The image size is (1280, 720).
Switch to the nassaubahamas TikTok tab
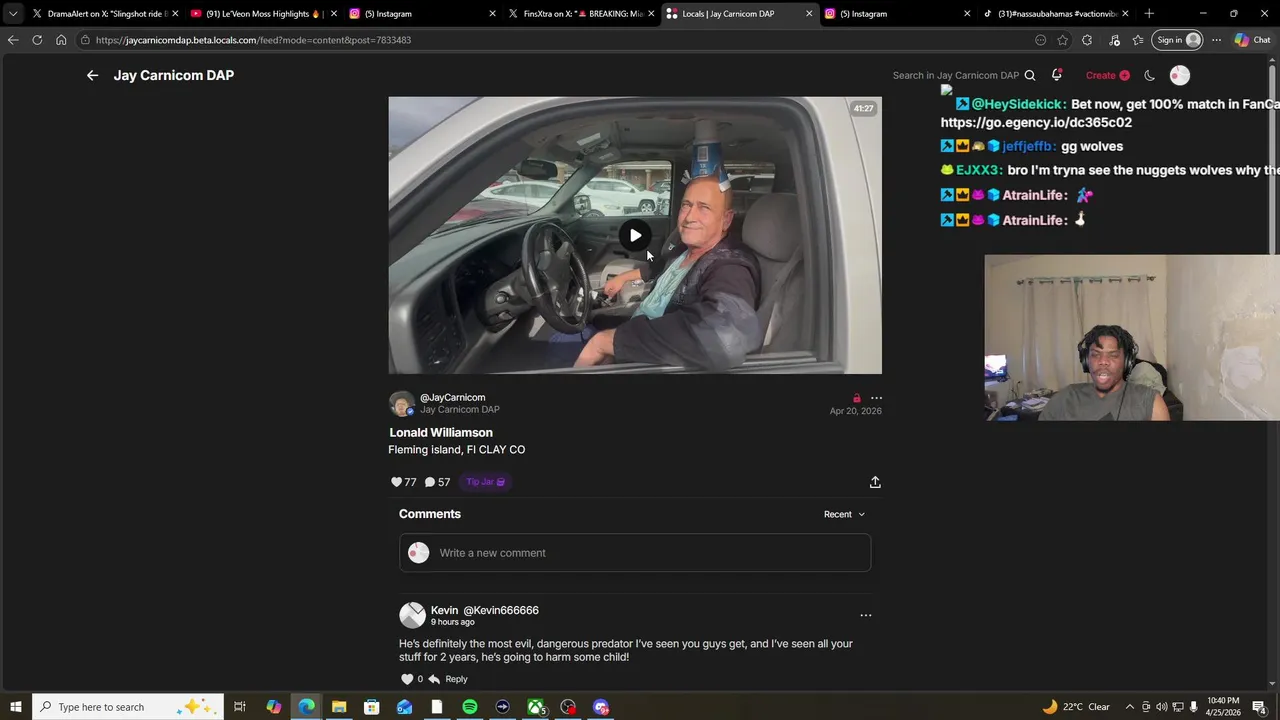point(1055,14)
